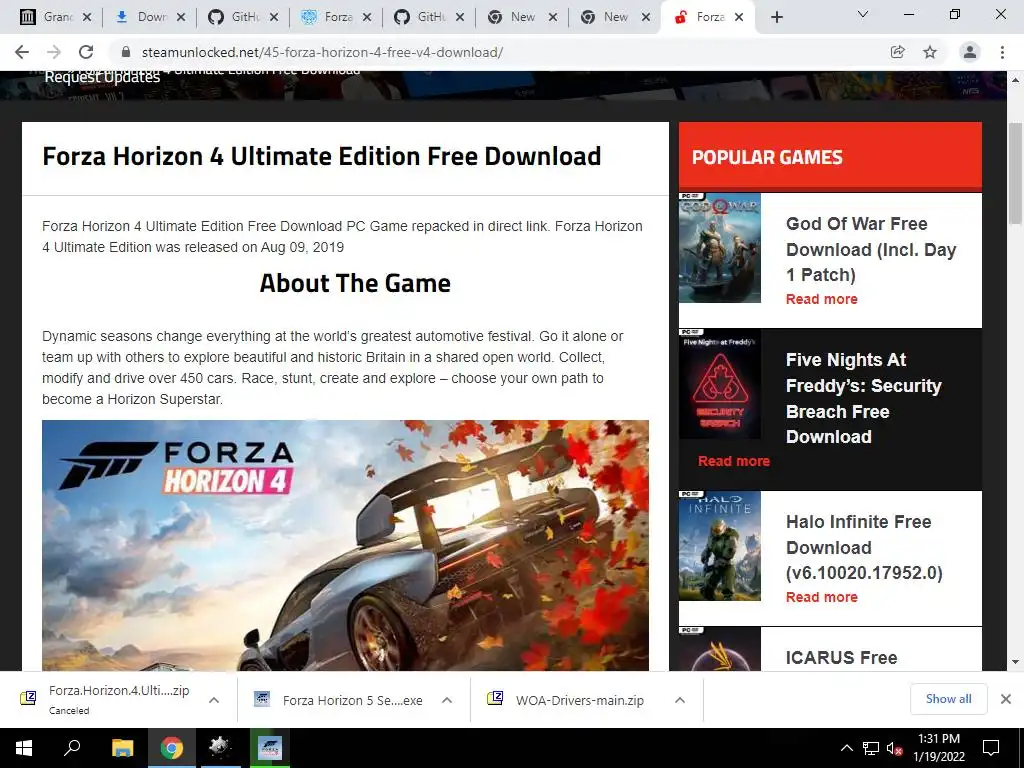Open the taskbar clock and date
The image size is (1024, 768).
coord(938,748)
